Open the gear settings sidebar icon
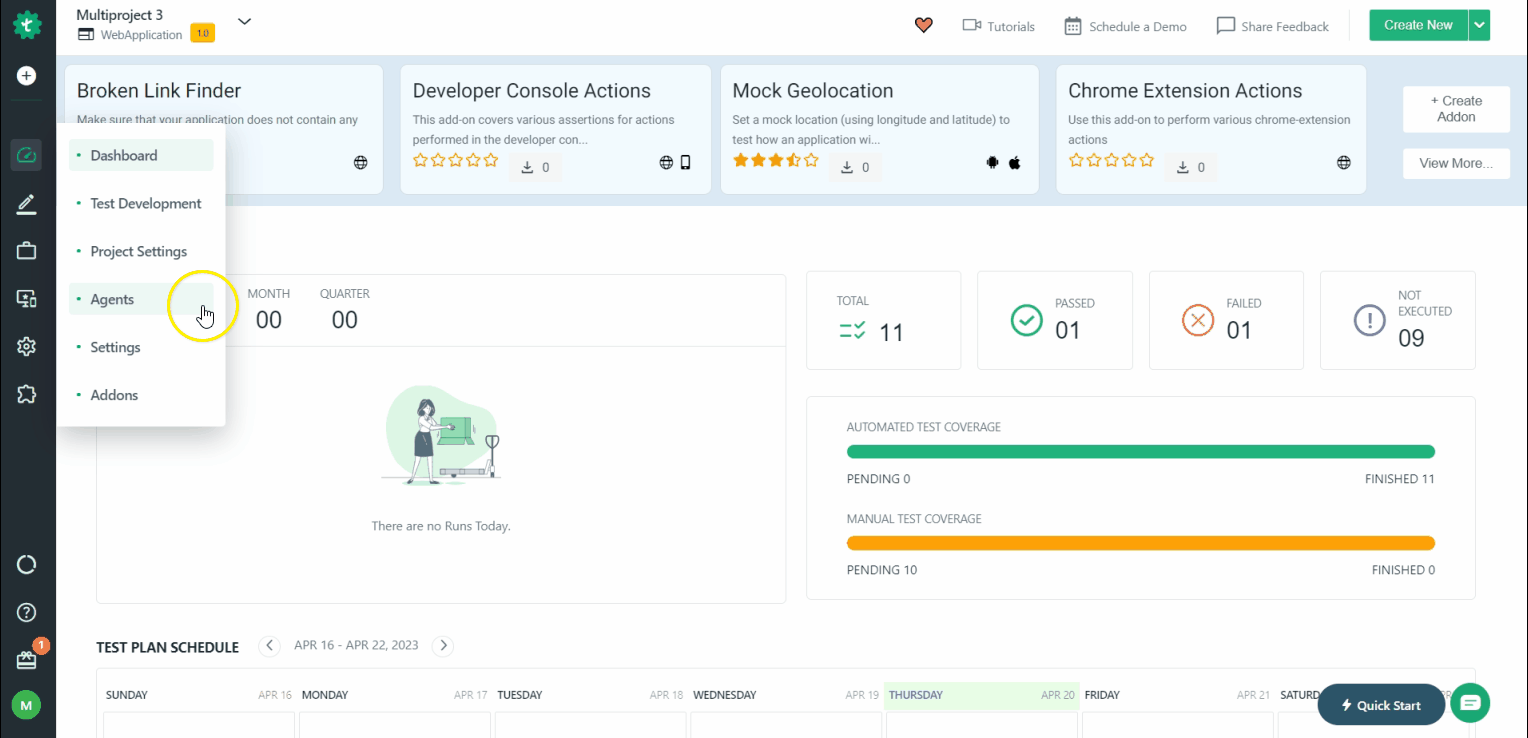 (27, 346)
